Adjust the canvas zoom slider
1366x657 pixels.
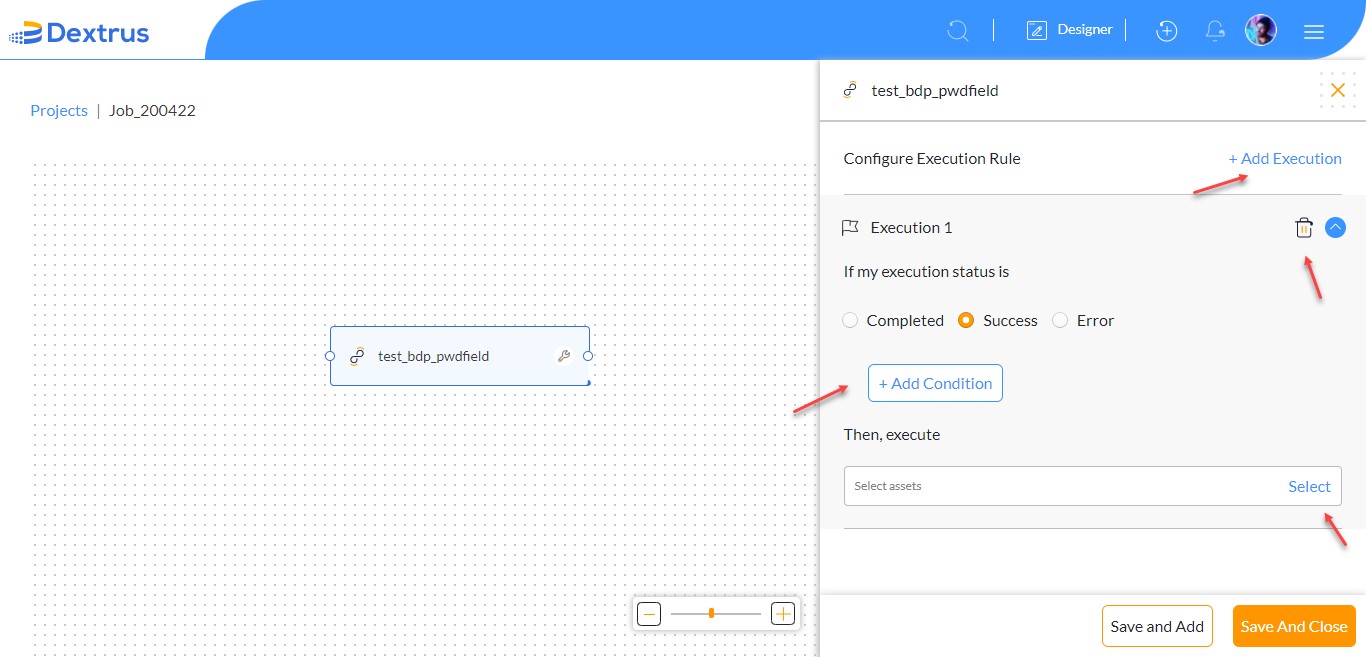pyautogui.click(x=711, y=613)
